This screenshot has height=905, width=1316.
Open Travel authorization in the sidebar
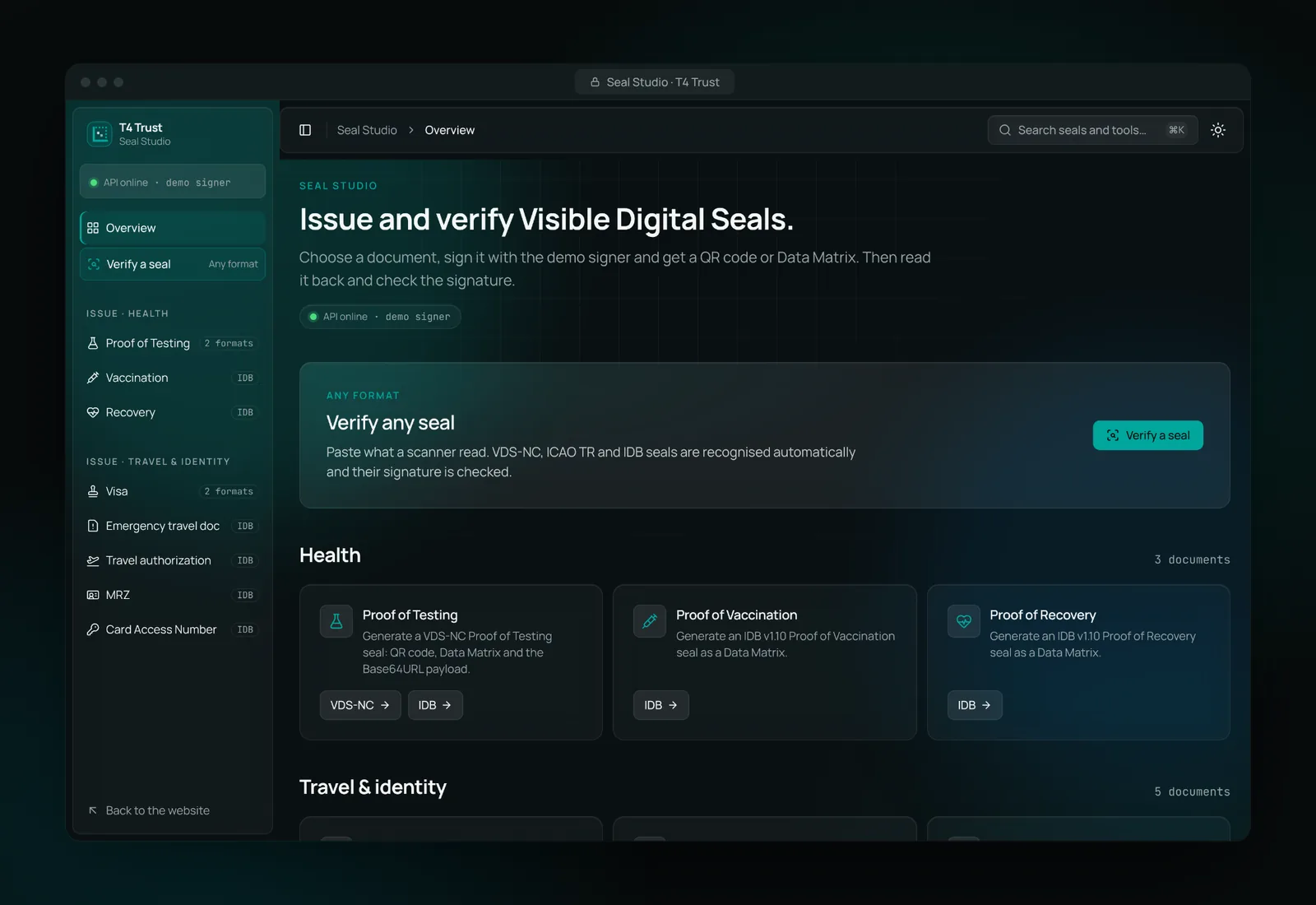coord(173,560)
